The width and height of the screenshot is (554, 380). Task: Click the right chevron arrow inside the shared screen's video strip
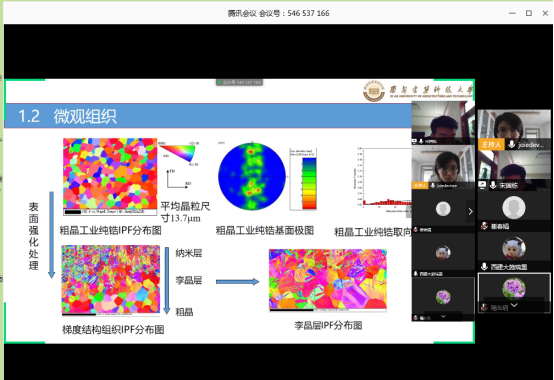470,212
